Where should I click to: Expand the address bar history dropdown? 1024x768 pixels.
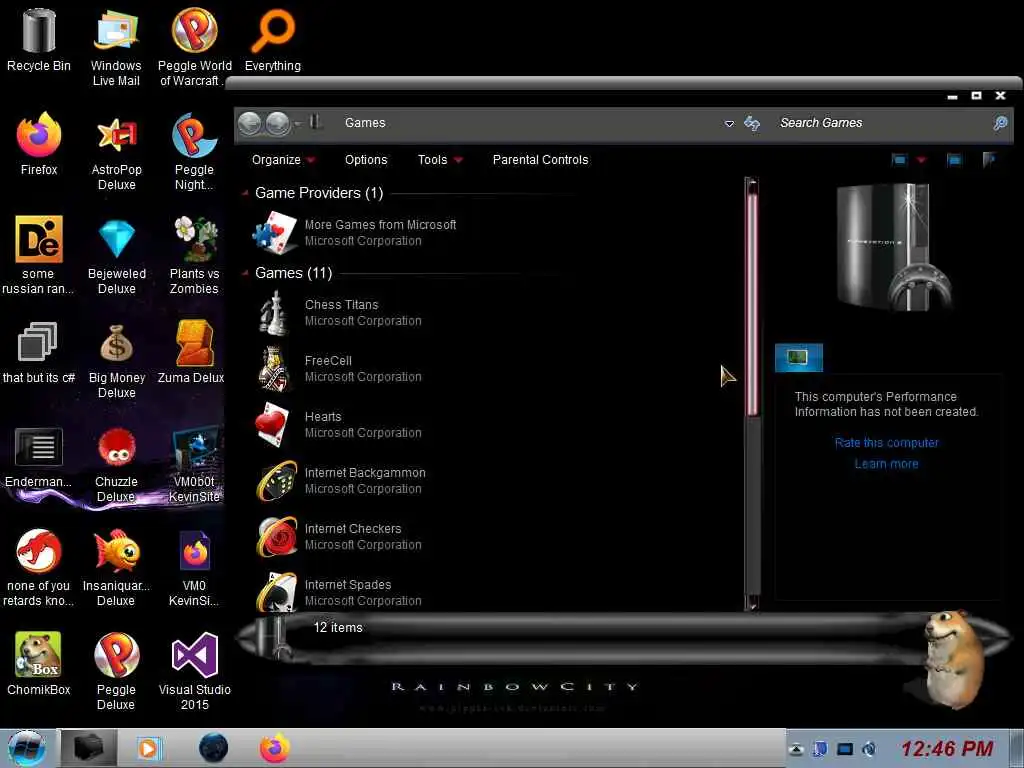pyautogui.click(x=729, y=123)
